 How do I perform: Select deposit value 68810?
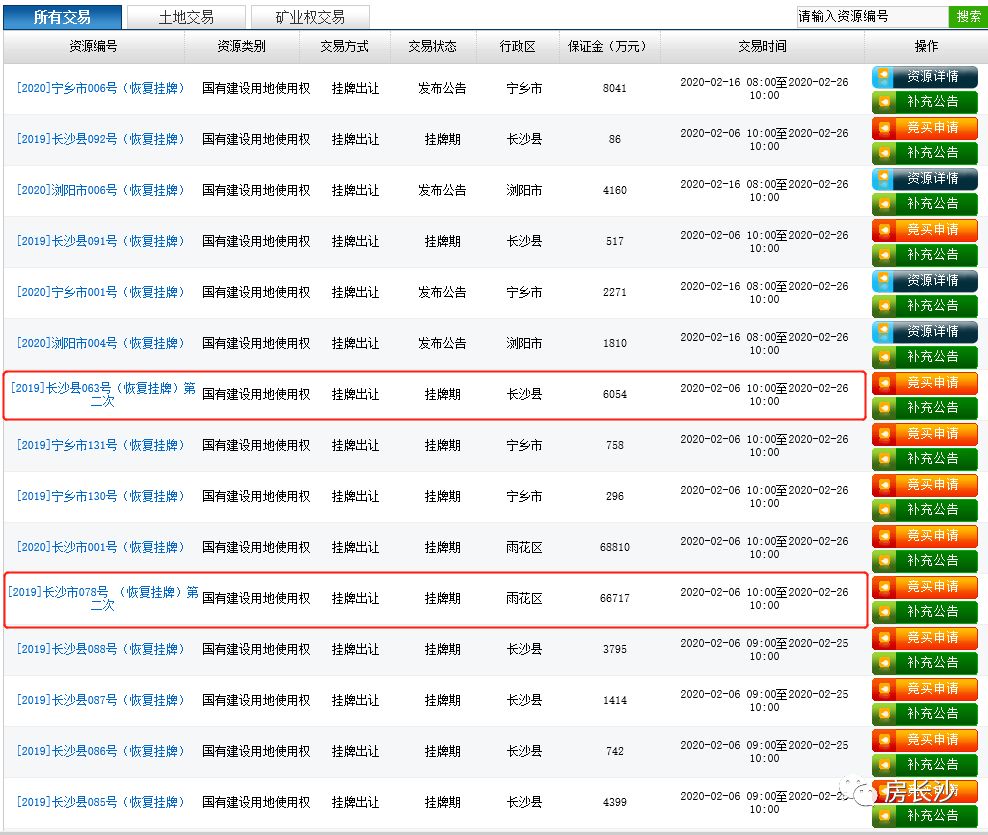[614, 547]
